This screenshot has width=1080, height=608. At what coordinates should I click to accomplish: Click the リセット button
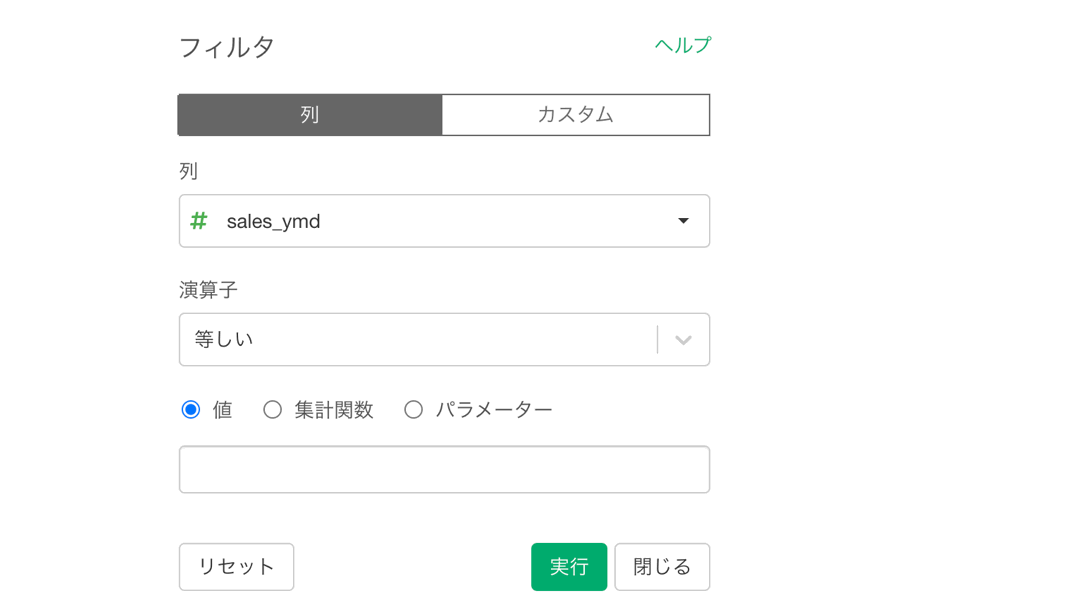pos(236,567)
